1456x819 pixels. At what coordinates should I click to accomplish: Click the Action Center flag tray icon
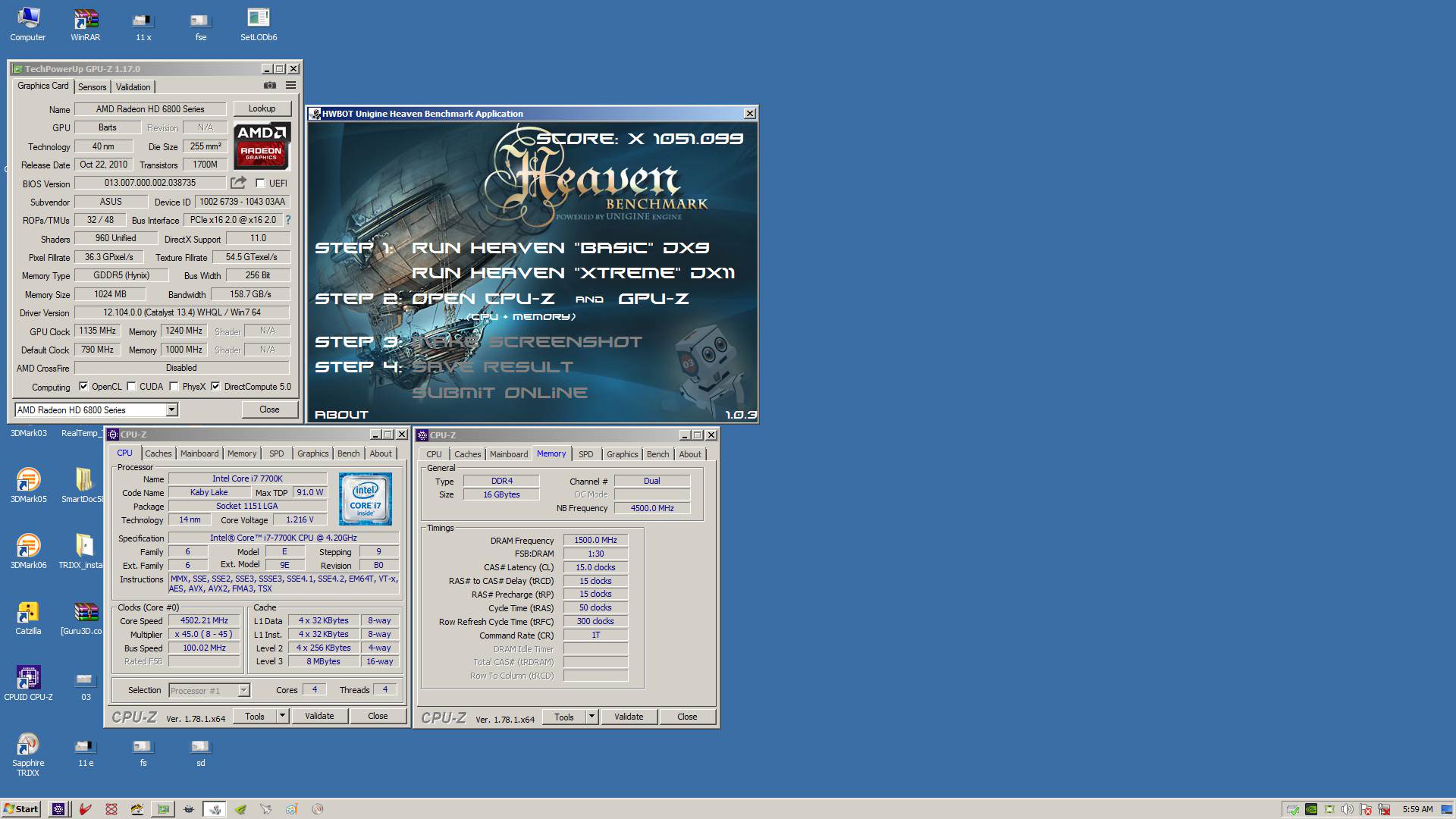[x=1366, y=809]
